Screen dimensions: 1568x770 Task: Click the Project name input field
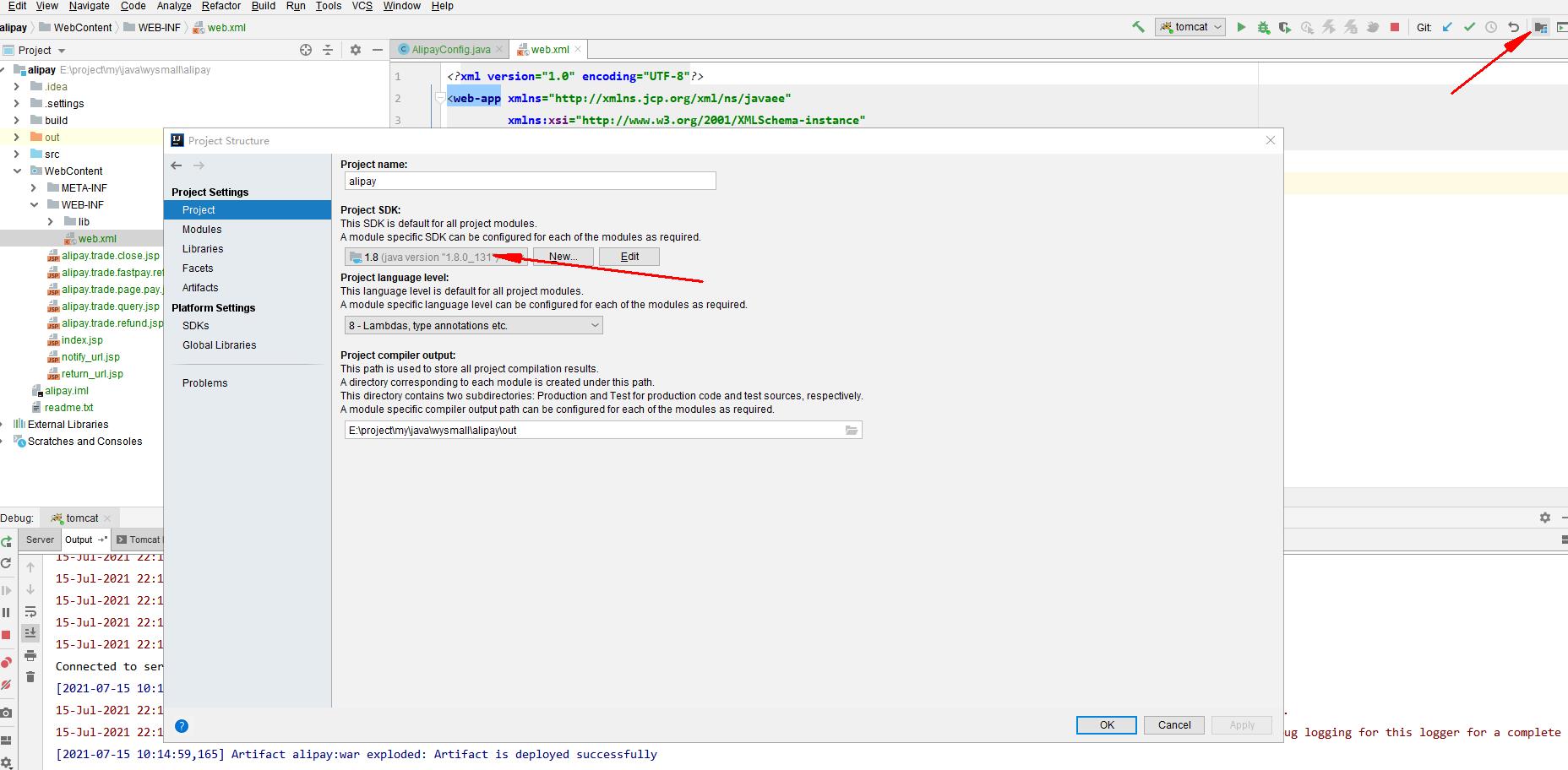[530, 181]
